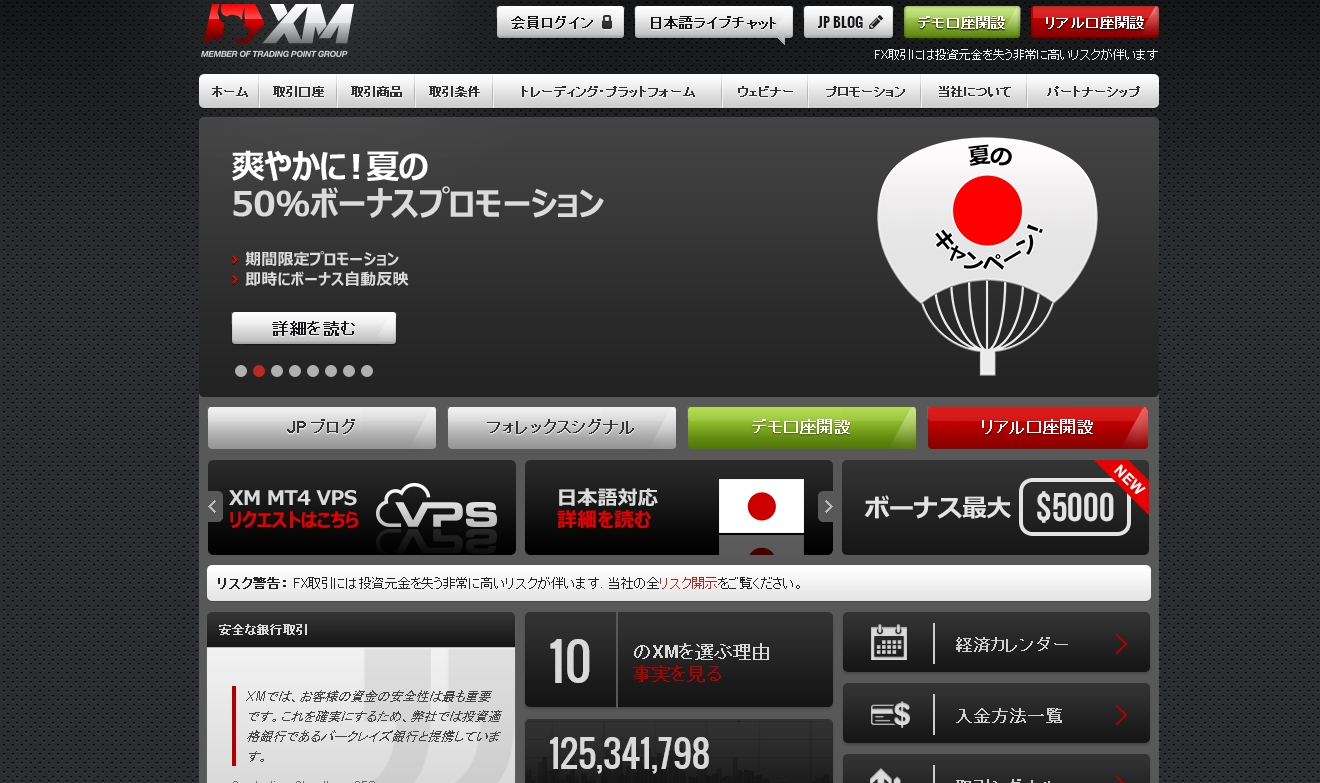The image size is (1320, 783).
Task: Click top green デモ口座開設 button
Action: (x=962, y=22)
